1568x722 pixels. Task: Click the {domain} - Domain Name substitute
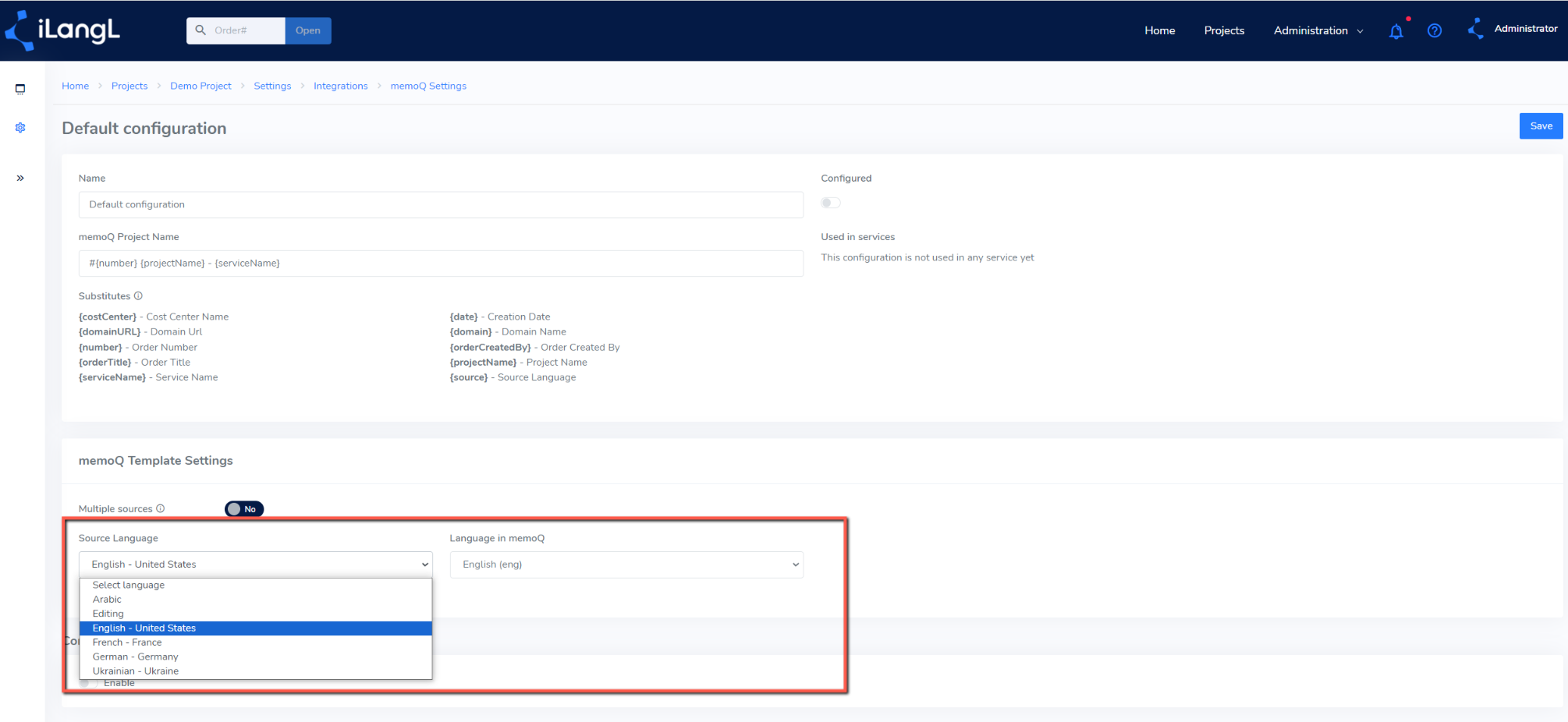tap(508, 331)
